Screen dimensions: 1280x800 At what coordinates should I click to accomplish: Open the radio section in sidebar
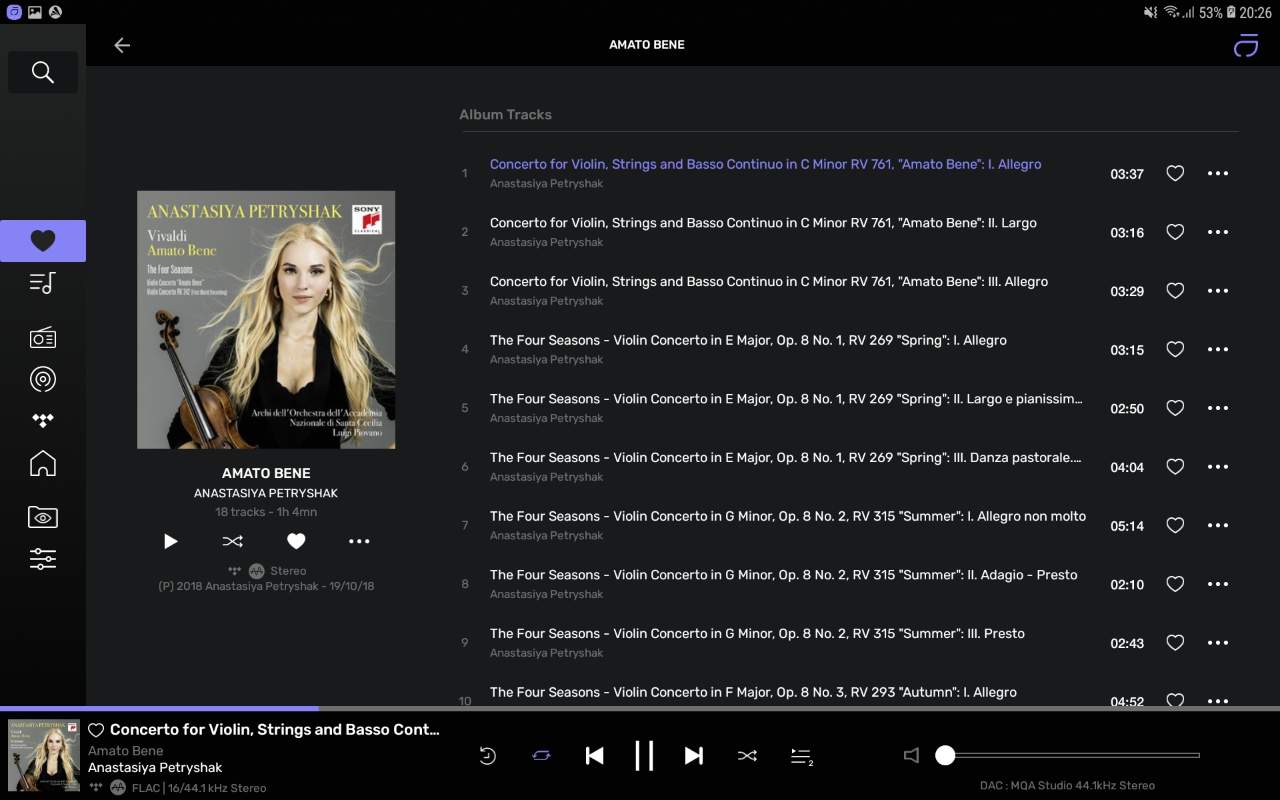(x=43, y=337)
